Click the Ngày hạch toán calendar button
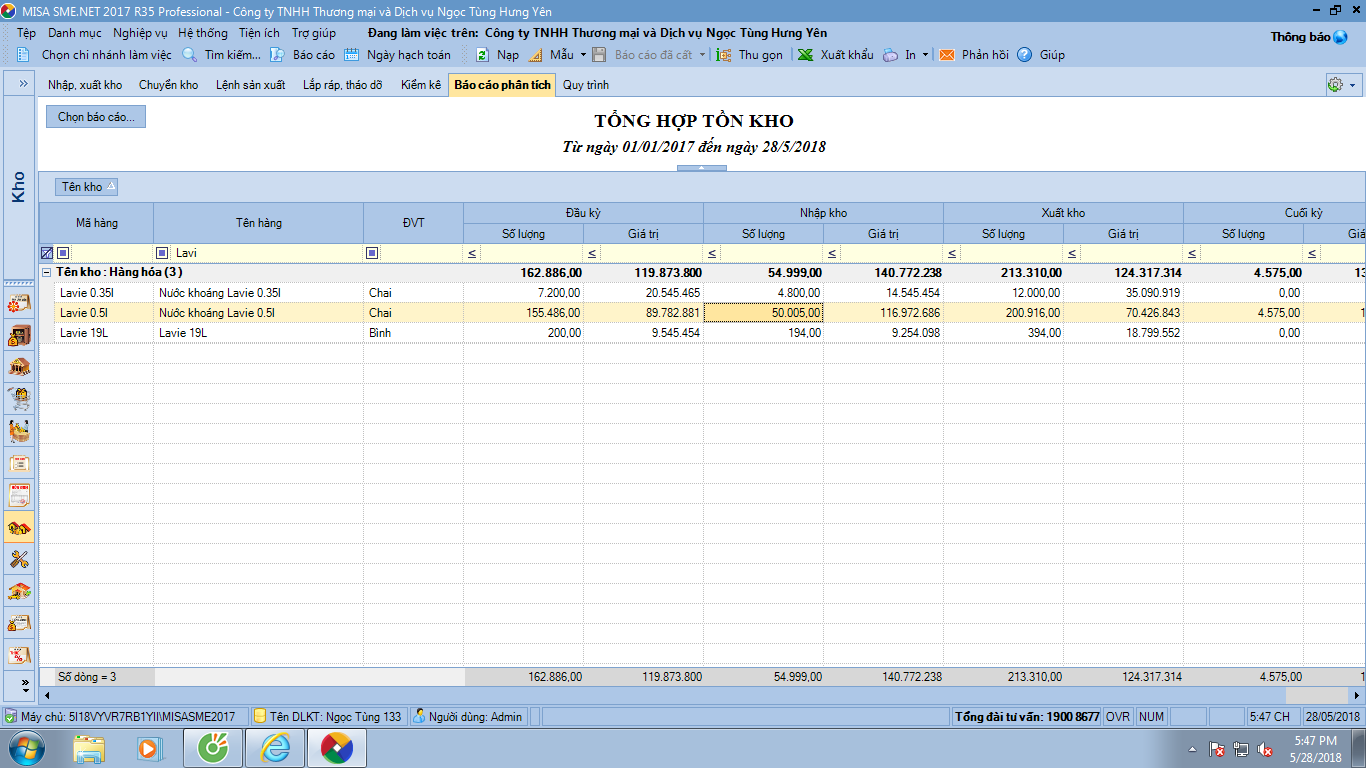 tap(397, 55)
